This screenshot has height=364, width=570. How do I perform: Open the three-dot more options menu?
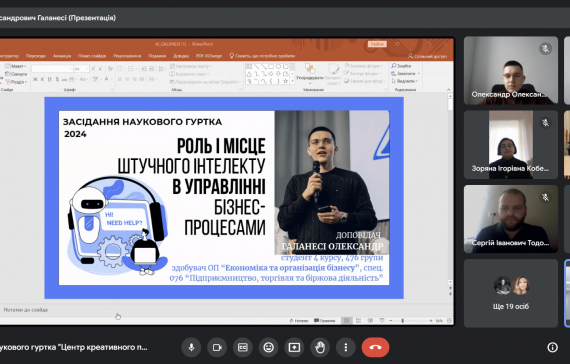click(x=346, y=347)
